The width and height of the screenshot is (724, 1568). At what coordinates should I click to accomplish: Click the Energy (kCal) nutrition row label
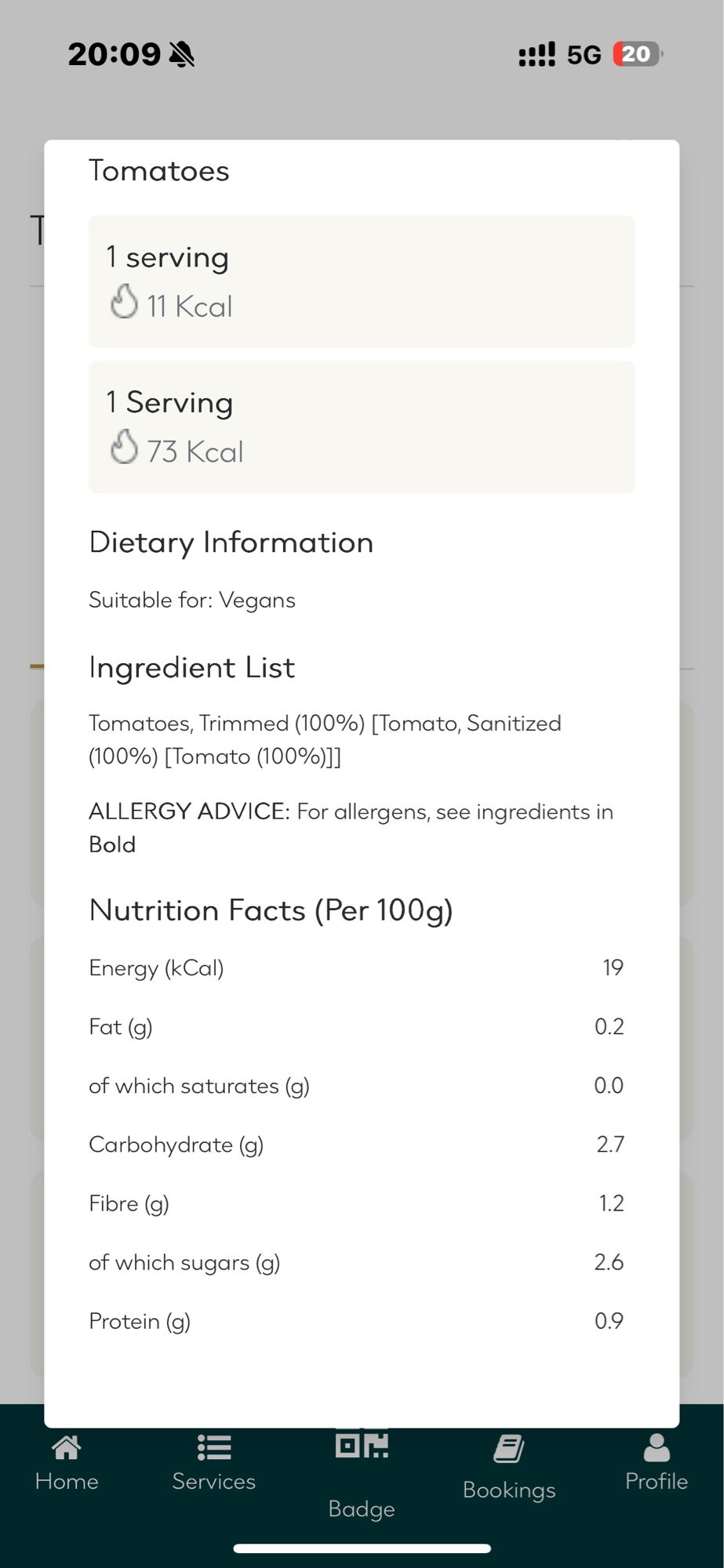[x=156, y=968]
